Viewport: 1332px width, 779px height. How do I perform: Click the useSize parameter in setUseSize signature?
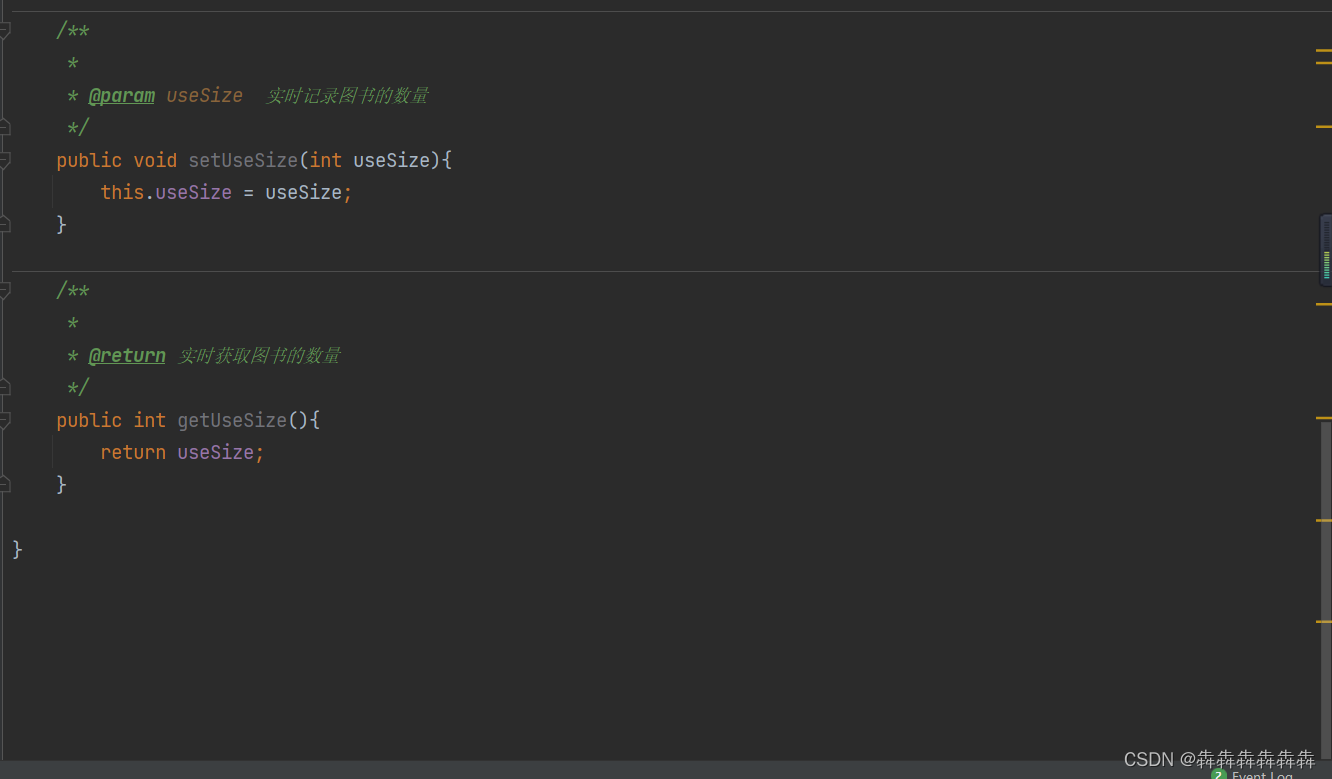pos(392,160)
